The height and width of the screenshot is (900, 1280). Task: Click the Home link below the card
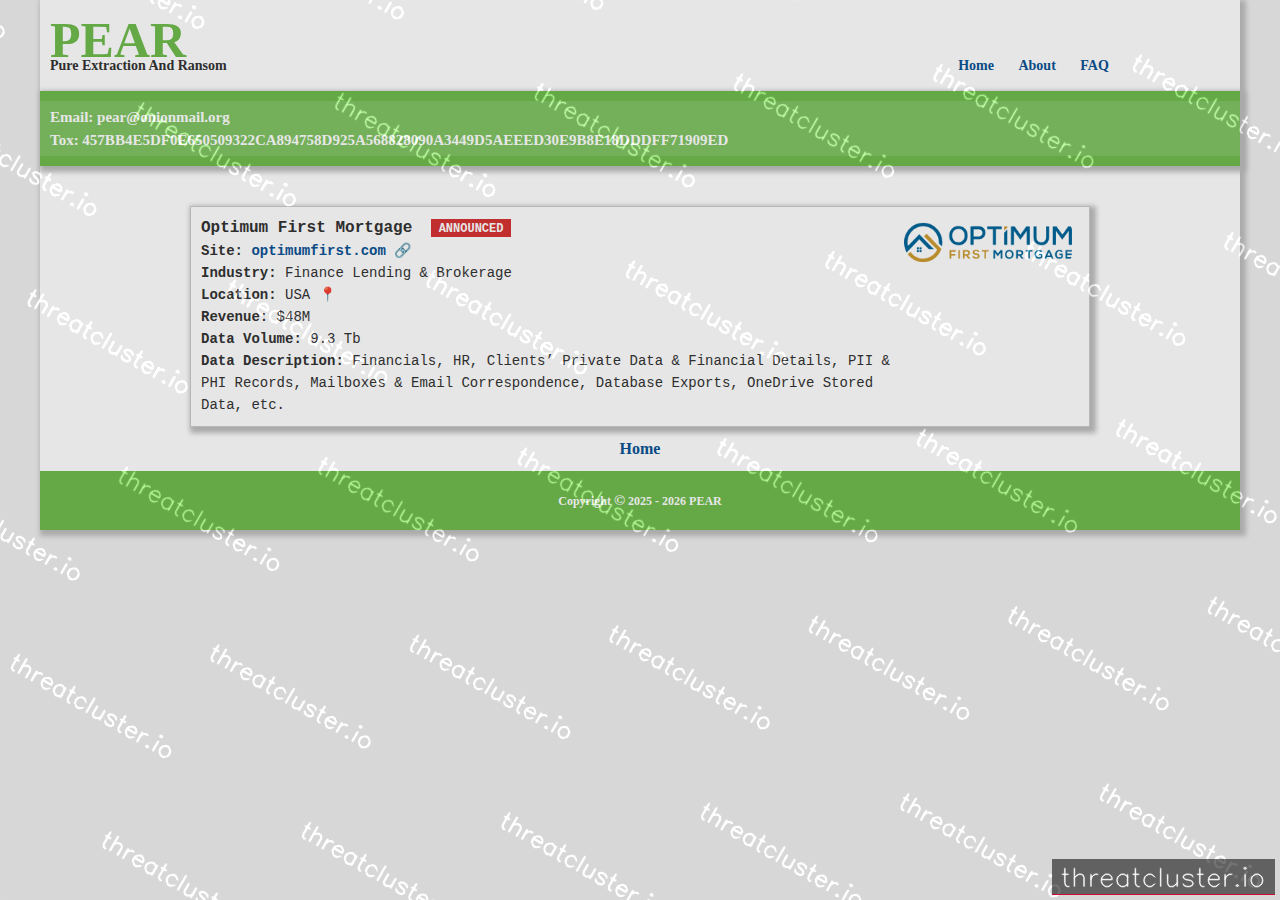pos(640,449)
